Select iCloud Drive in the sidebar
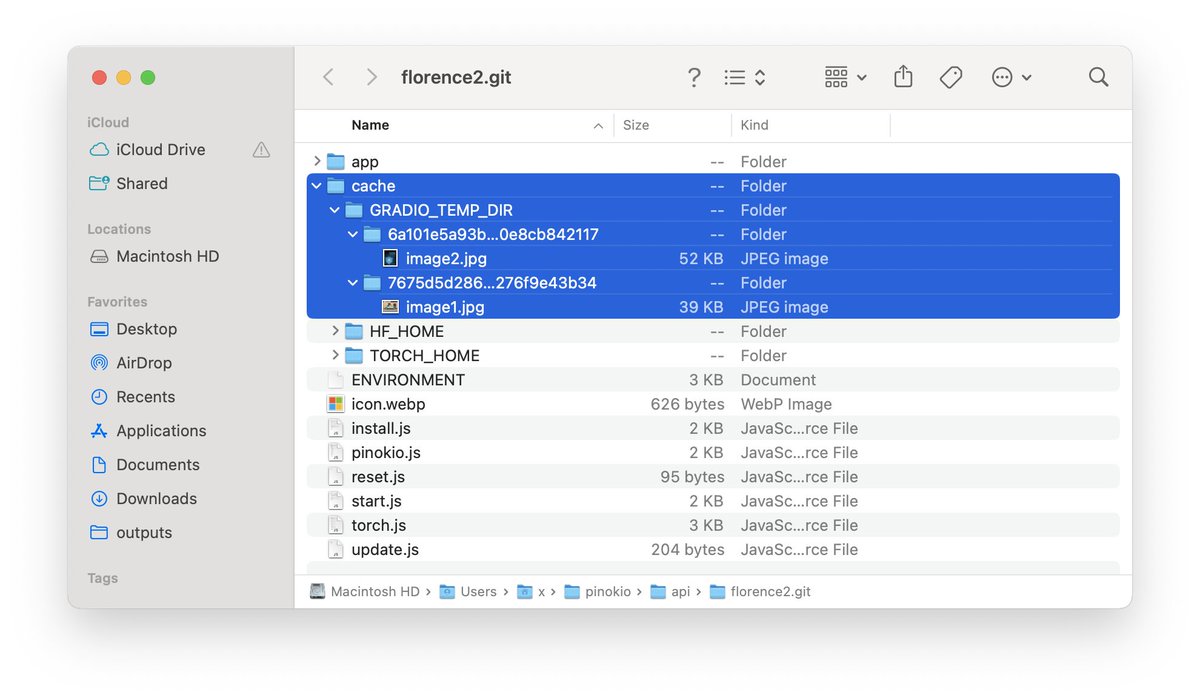The width and height of the screenshot is (1200, 698). click(160, 149)
